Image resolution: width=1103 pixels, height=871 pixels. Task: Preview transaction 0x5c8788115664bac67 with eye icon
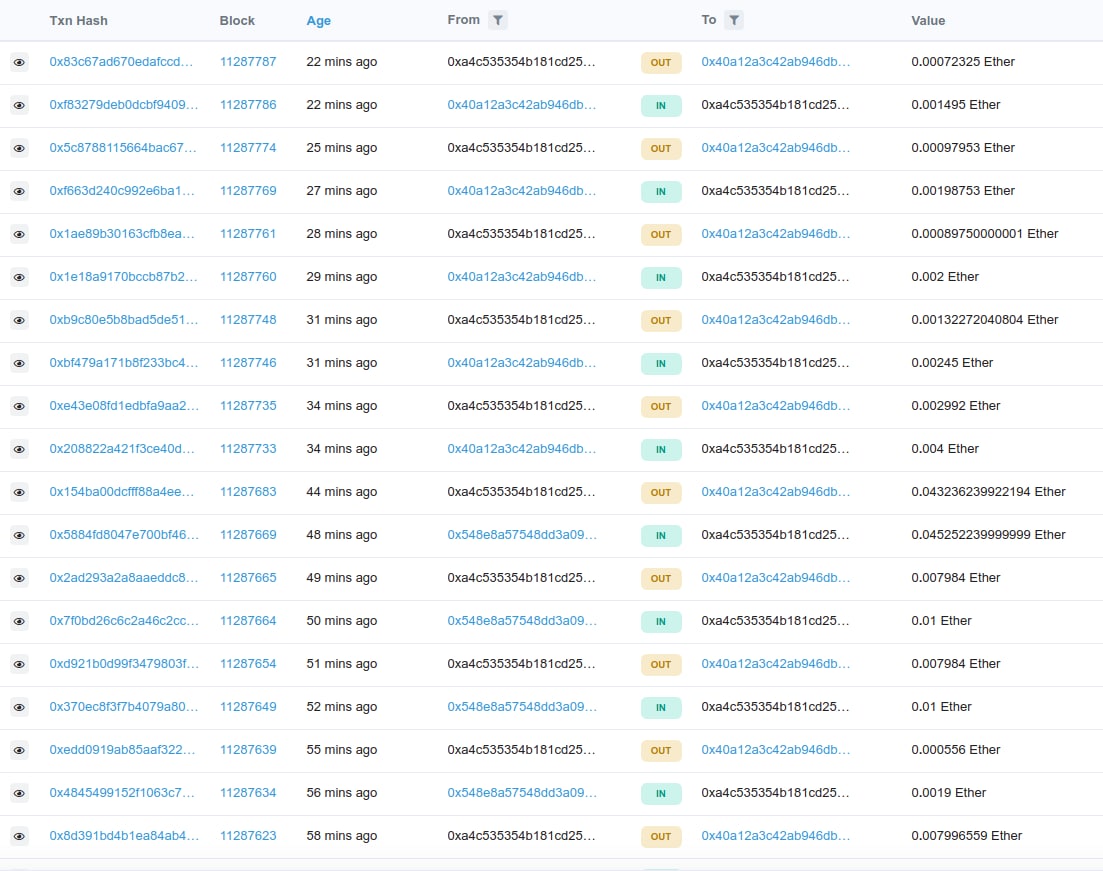tap(20, 148)
